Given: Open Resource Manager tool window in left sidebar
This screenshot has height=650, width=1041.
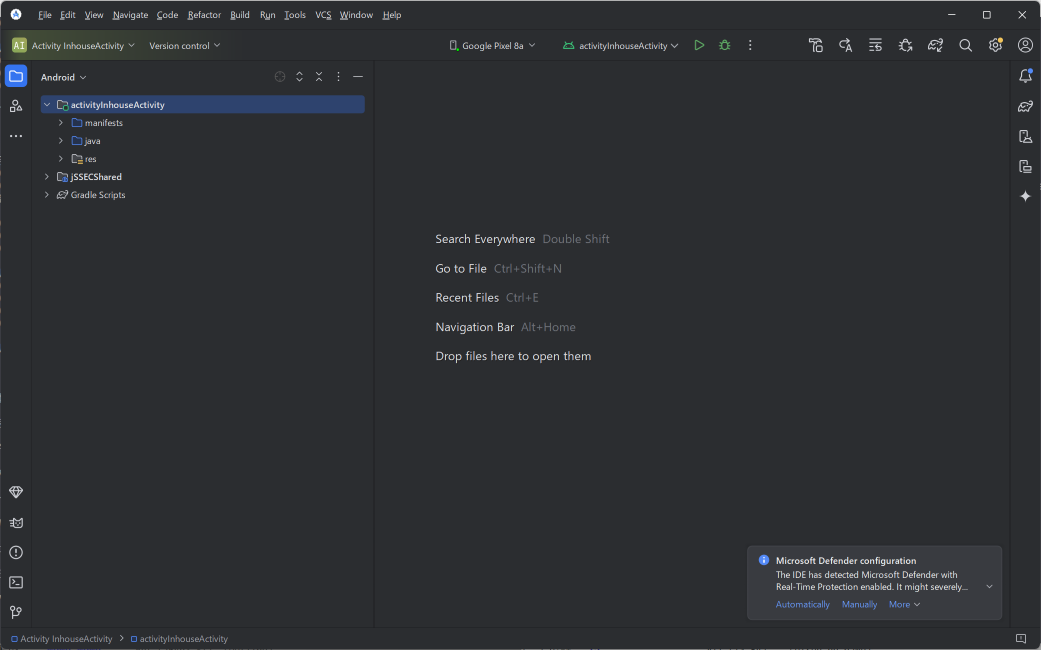Looking at the screenshot, I should pos(16,106).
